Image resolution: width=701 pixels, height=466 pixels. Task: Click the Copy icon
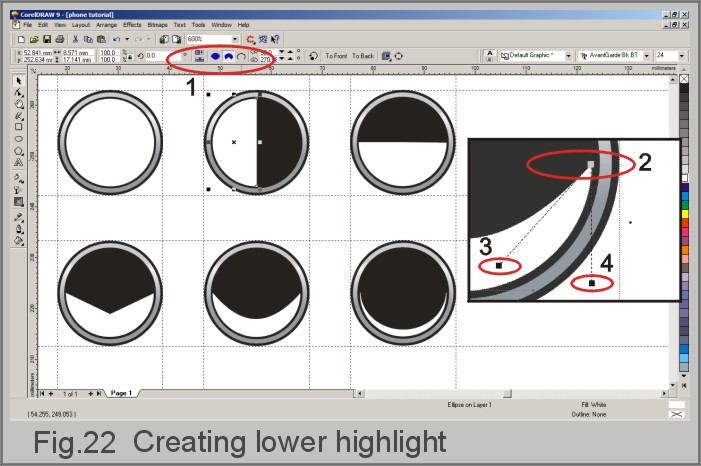(88, 39)
